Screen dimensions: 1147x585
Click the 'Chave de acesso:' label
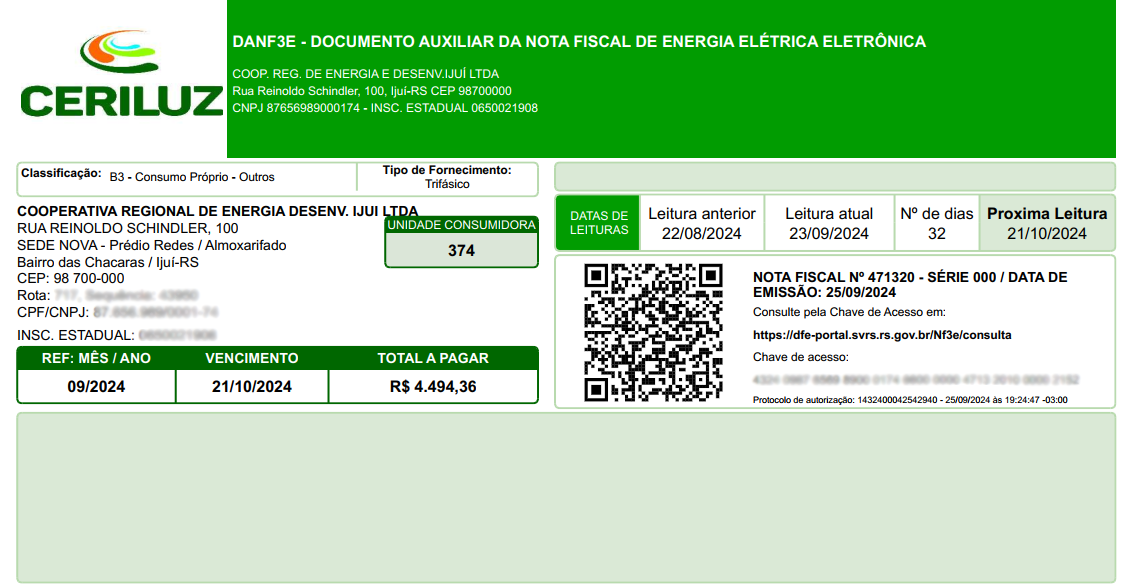[x=800, y=358]
